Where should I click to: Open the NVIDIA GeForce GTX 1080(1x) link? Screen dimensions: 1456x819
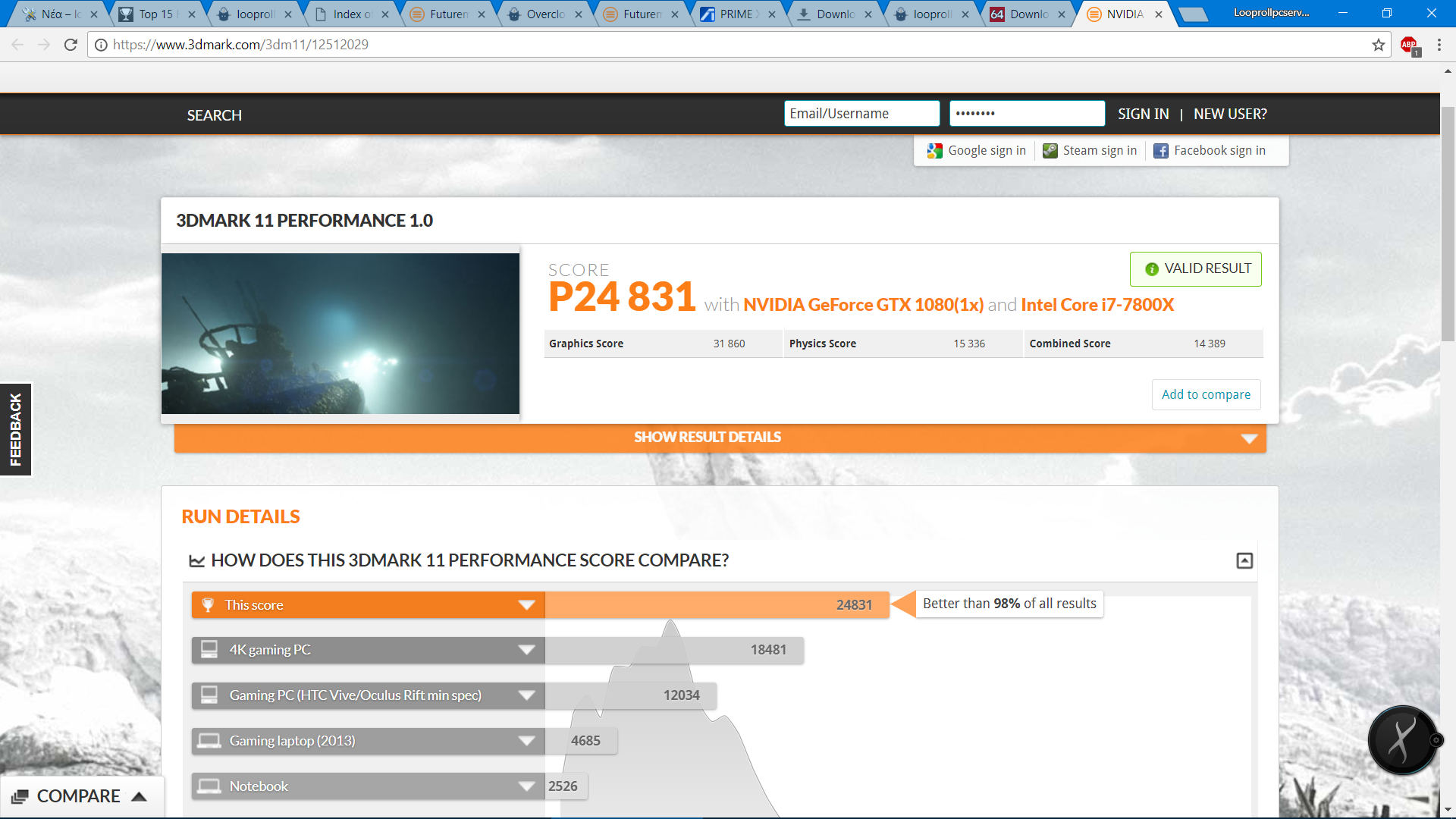tap(863, 305)
